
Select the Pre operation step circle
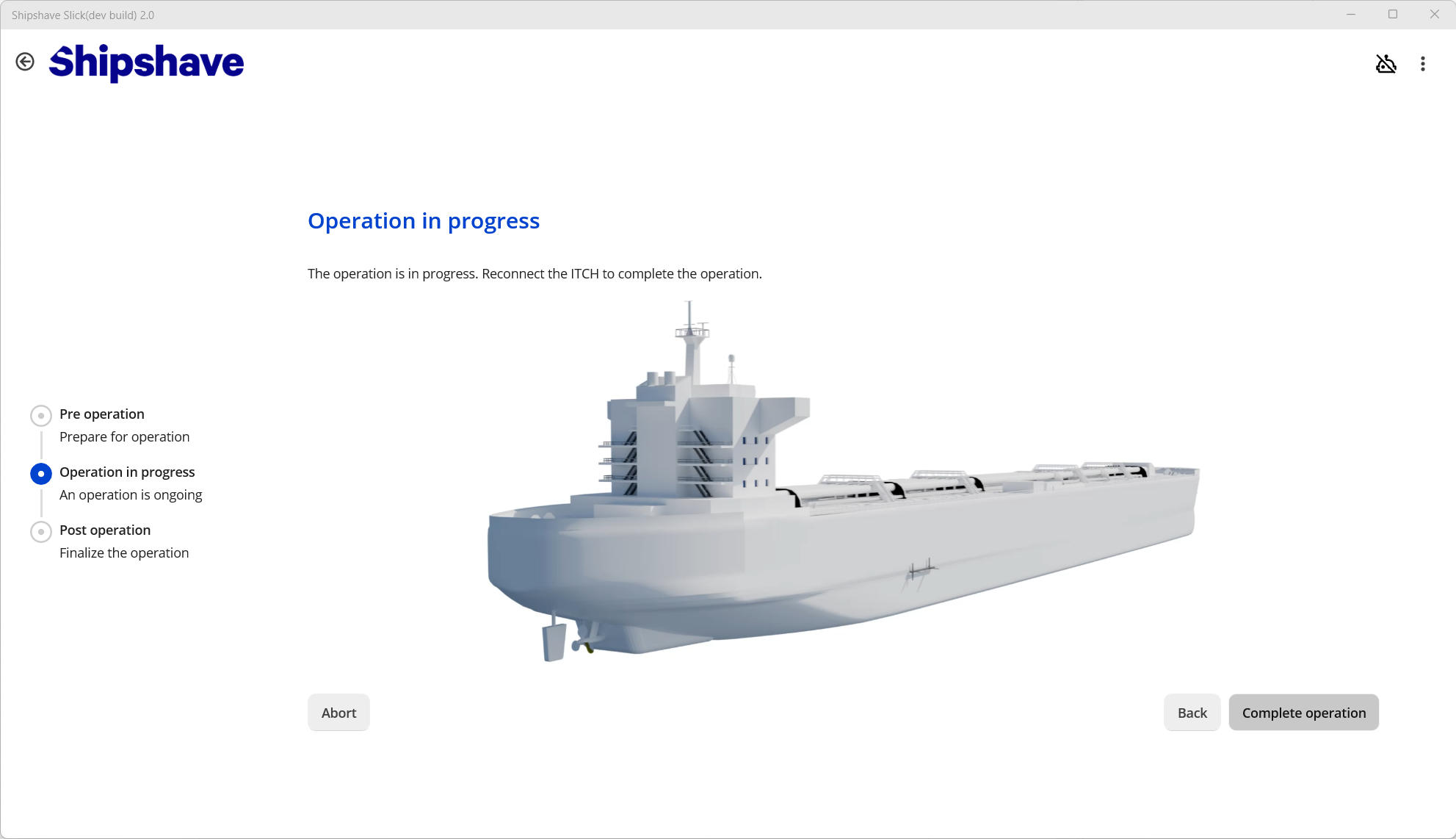pyautogui.click(x=41, y=416)
